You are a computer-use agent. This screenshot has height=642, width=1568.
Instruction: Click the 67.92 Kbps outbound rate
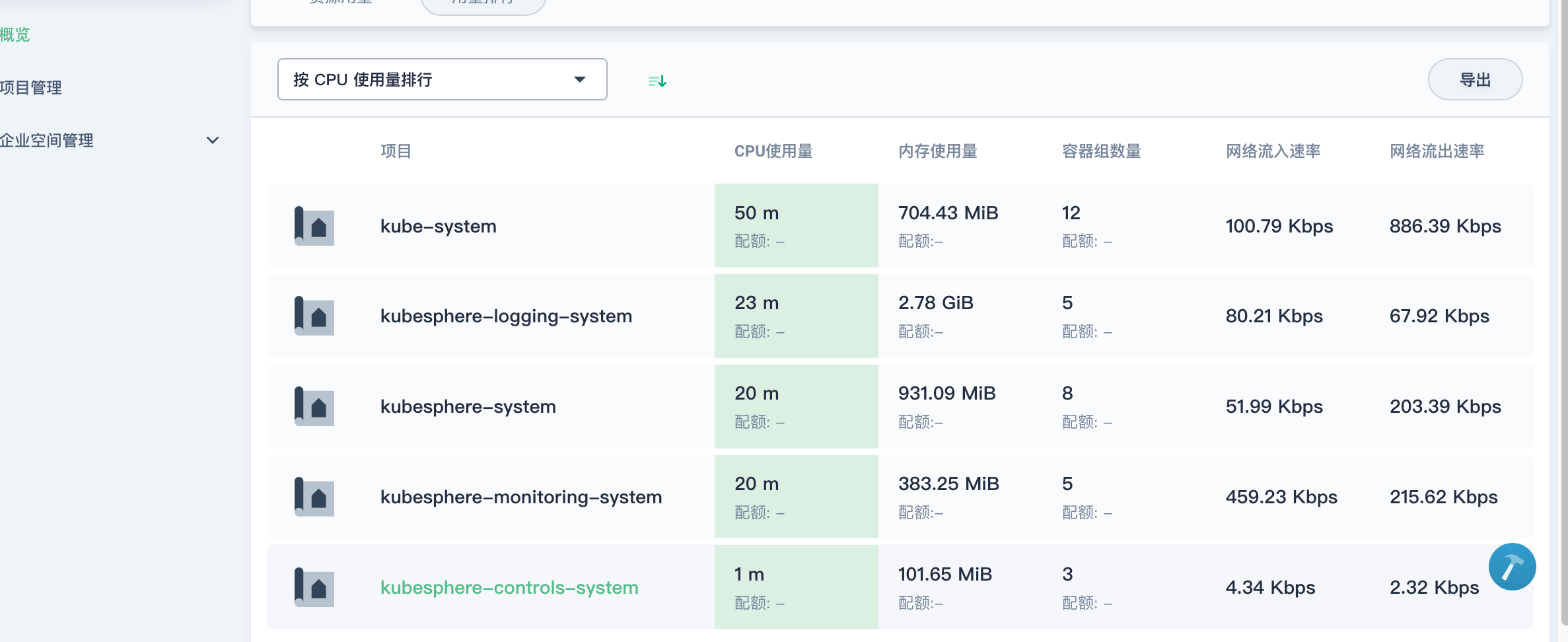(1439, 316)
